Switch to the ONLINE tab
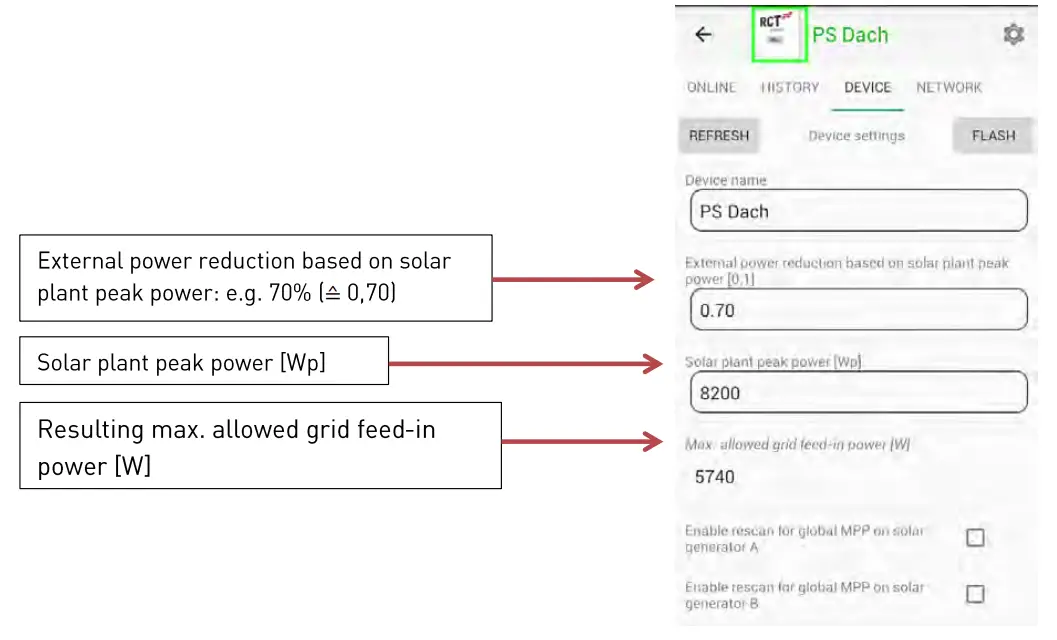The width and height of the screenshot is (1057, 640). [711, 88]
